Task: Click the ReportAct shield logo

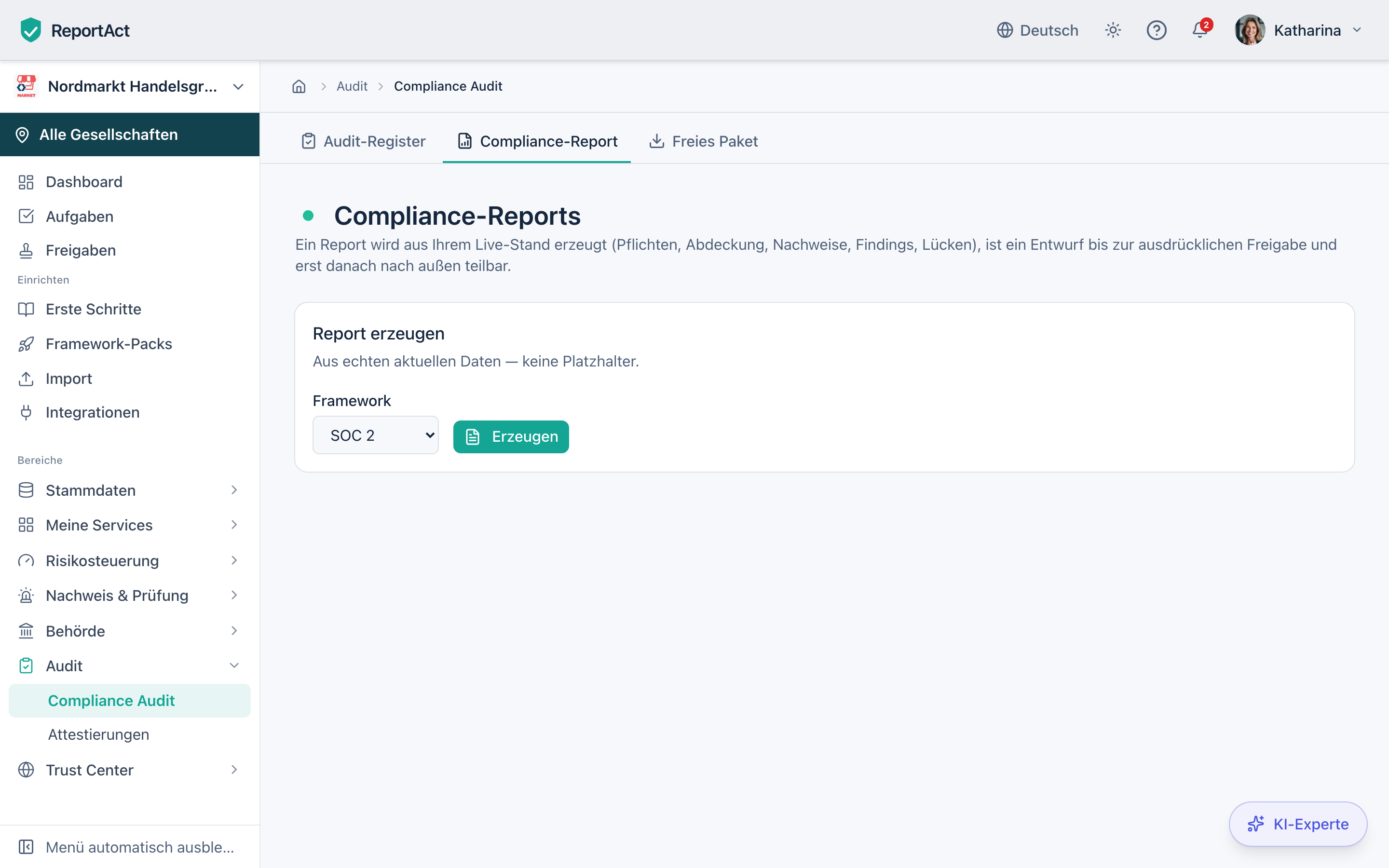Action: coord(30,30)
